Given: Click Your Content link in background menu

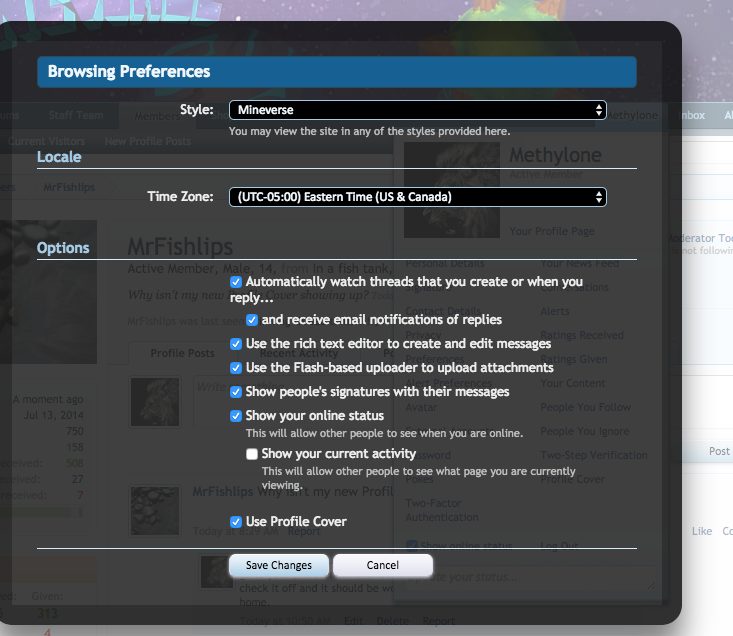Looking at the screenshot, I should click(x=573, y=383).
